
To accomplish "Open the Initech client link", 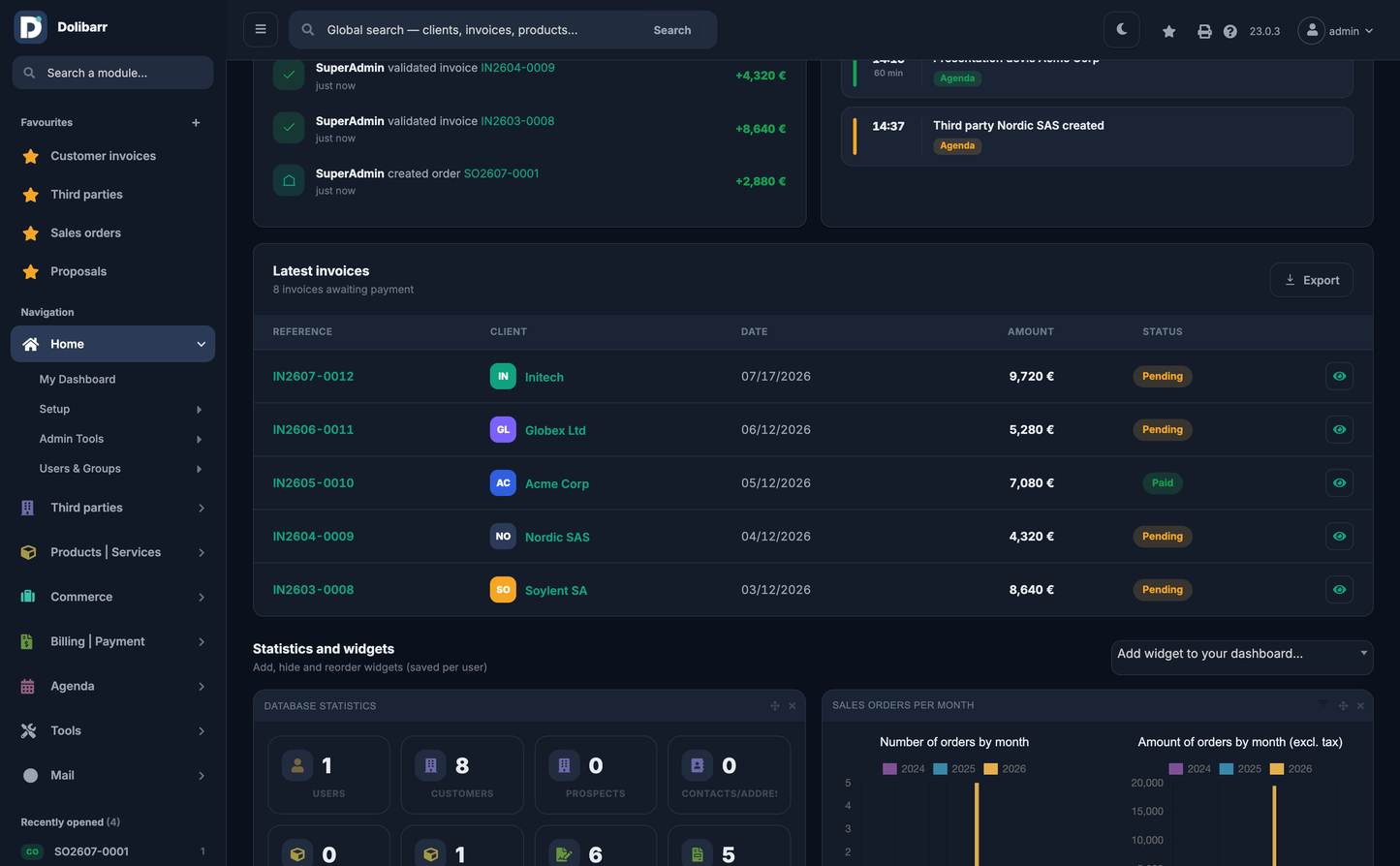I will coord(544,377).
